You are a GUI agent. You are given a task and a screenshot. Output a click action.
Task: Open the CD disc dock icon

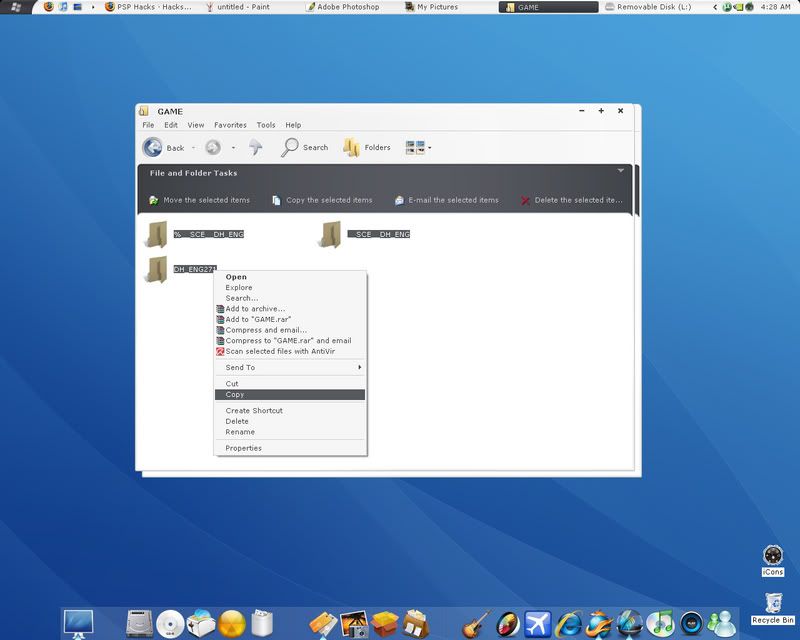point(170,624)
